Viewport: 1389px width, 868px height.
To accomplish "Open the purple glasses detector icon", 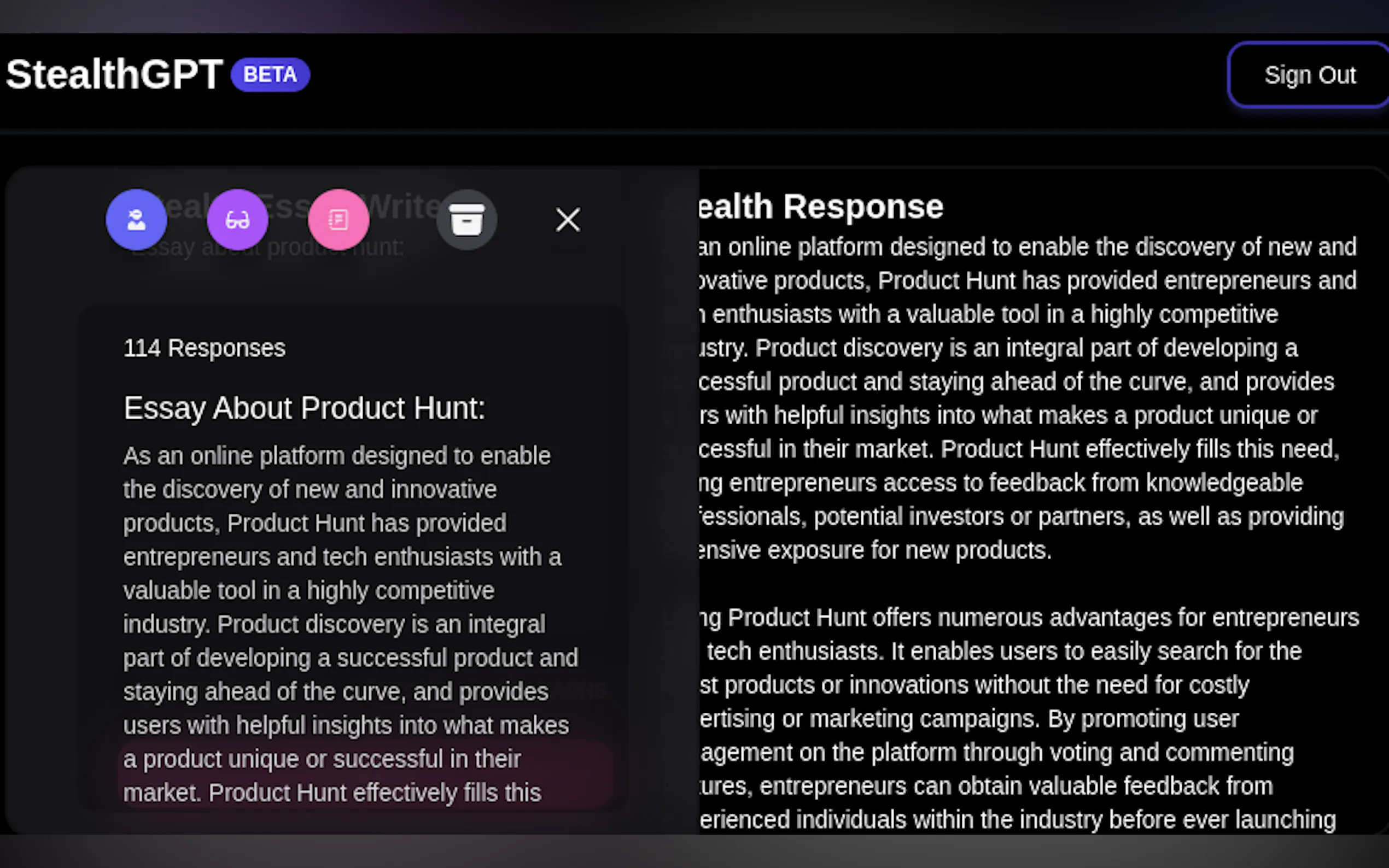I will 237,219.
